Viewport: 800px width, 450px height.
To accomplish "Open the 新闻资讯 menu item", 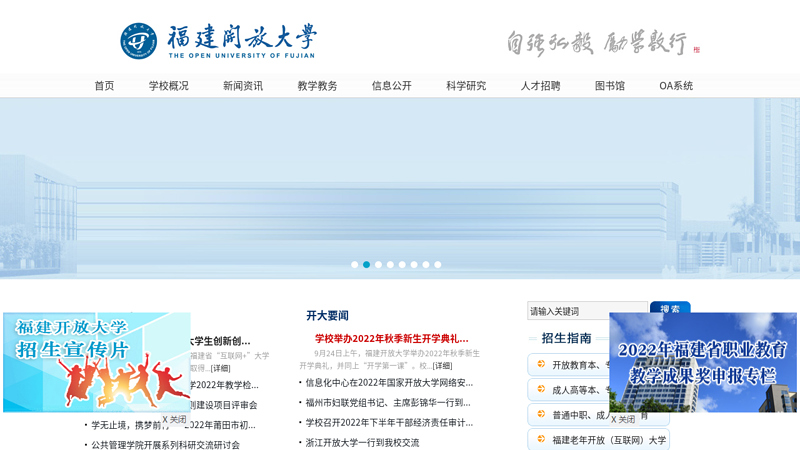I will (243, 86).
